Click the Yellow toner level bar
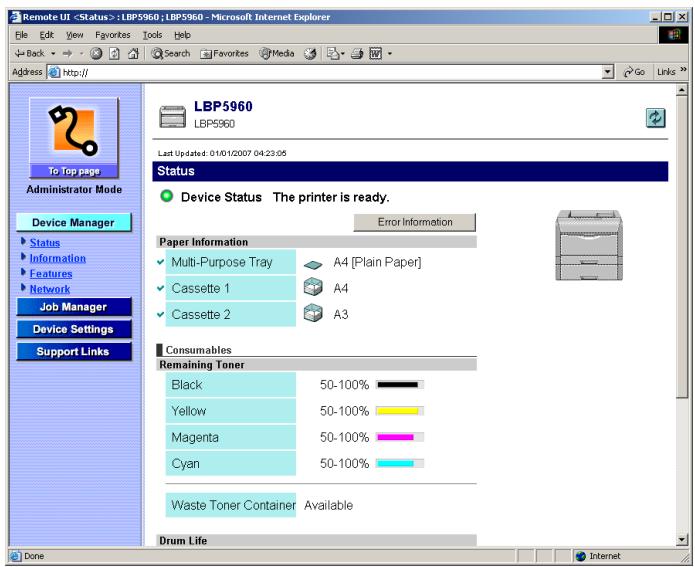 400,411
